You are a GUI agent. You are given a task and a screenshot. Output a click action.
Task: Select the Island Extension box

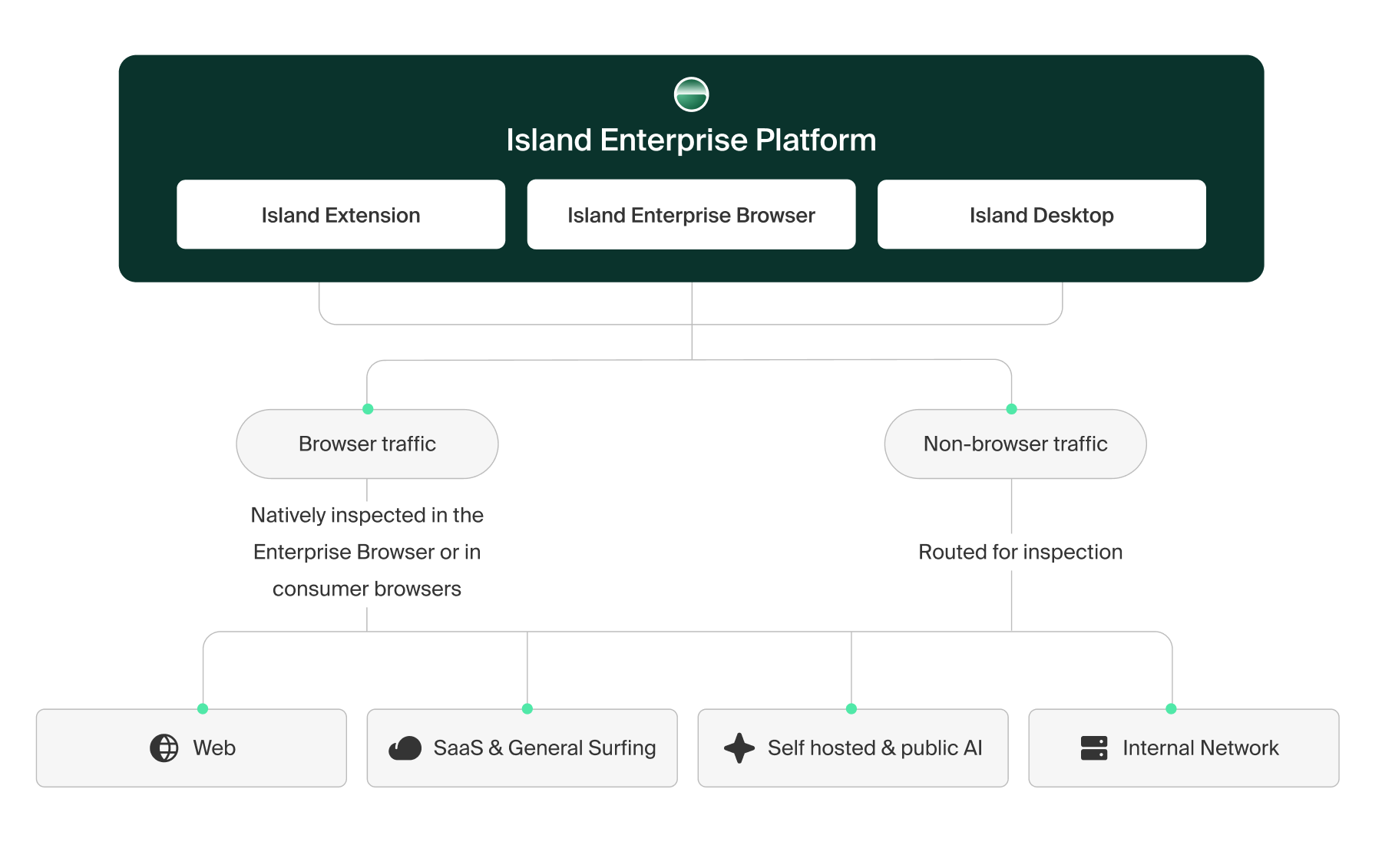pyautogui.click(x=341, y=215)
